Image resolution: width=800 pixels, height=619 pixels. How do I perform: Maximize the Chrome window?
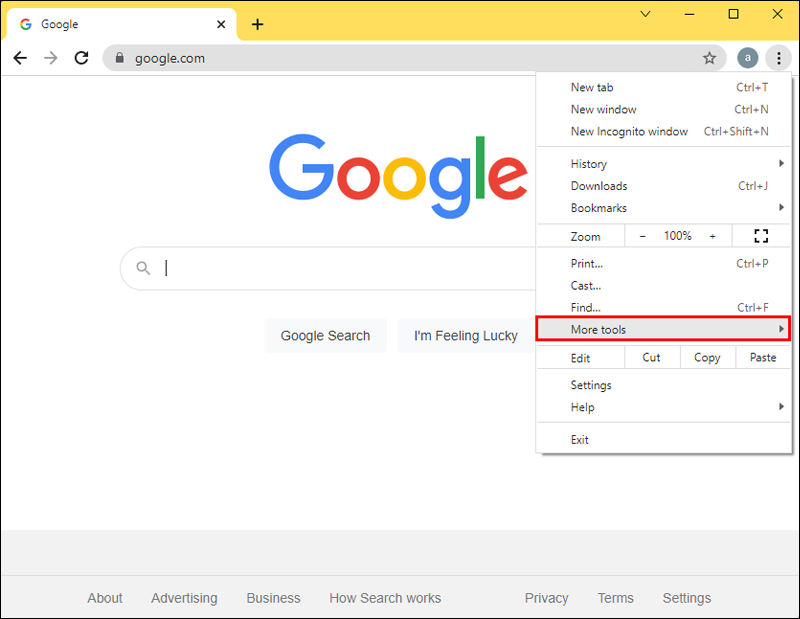[733, 14]
